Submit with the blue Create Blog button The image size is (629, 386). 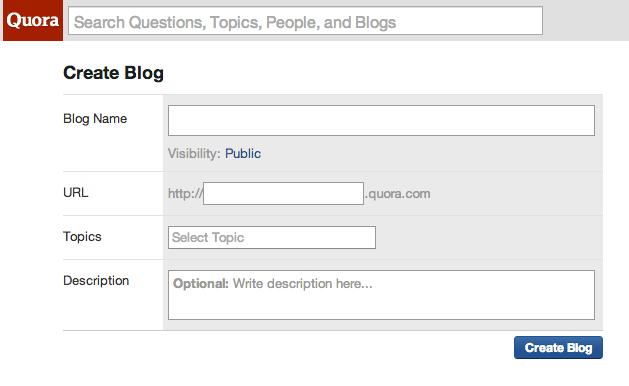click(x=558, y=347)
